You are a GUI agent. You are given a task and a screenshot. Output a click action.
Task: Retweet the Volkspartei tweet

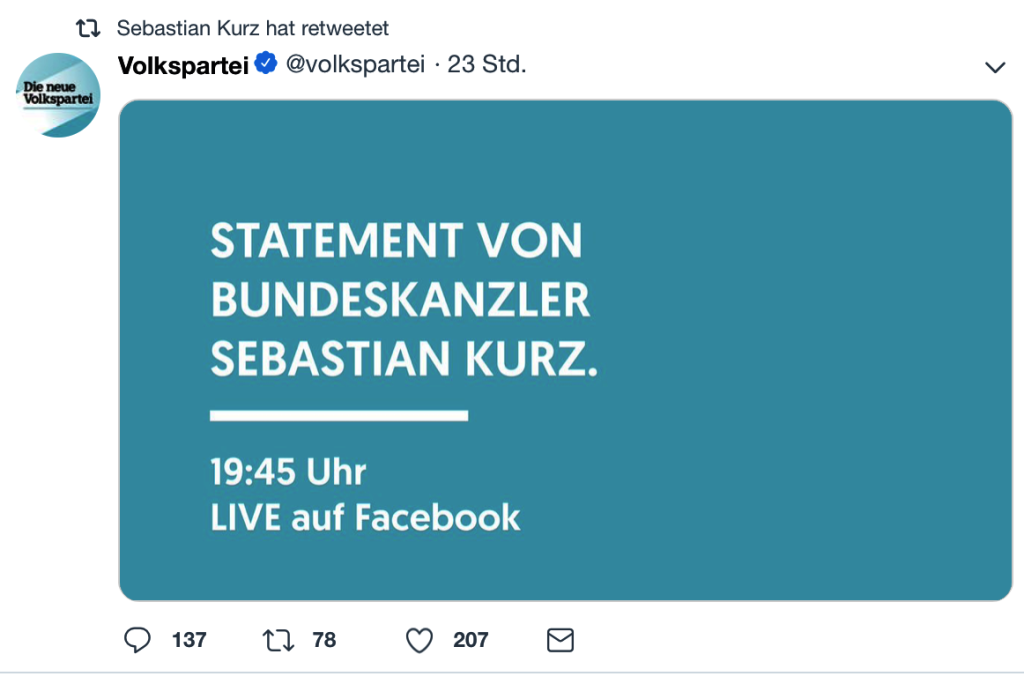pos(277,640)
